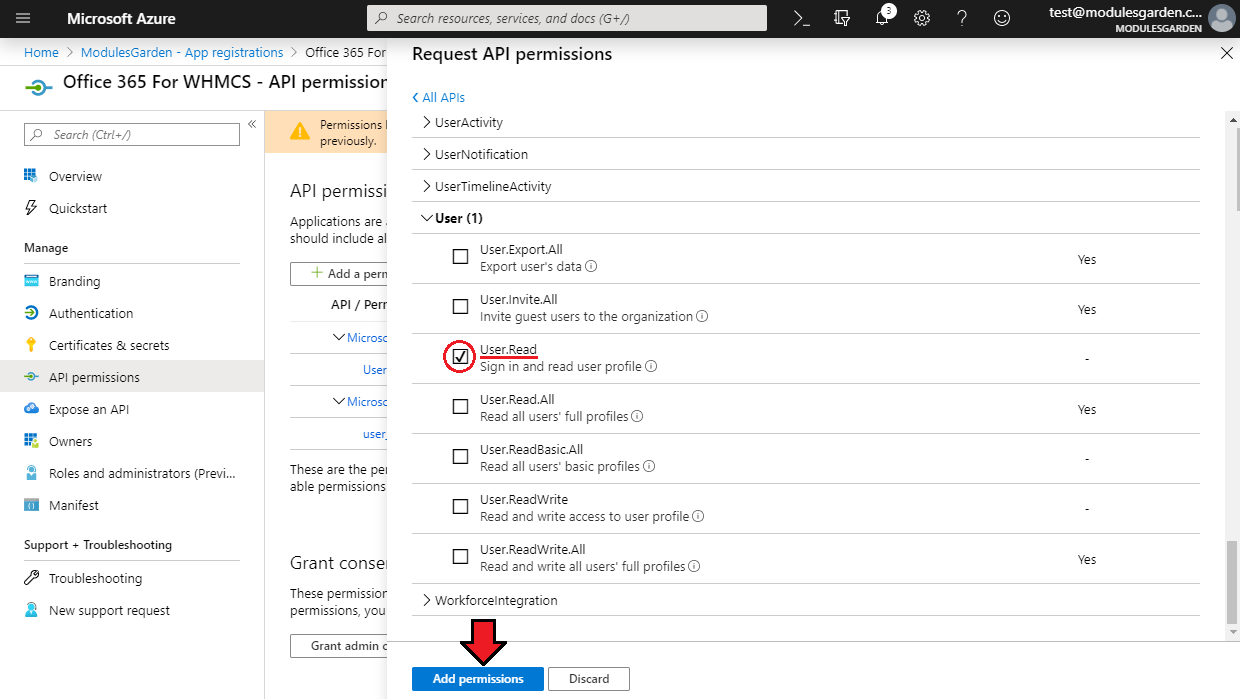Show info for User.Read.All description
Image resolution: width=1240 pixels, height=699 pixels.
(x=637, y=417)
